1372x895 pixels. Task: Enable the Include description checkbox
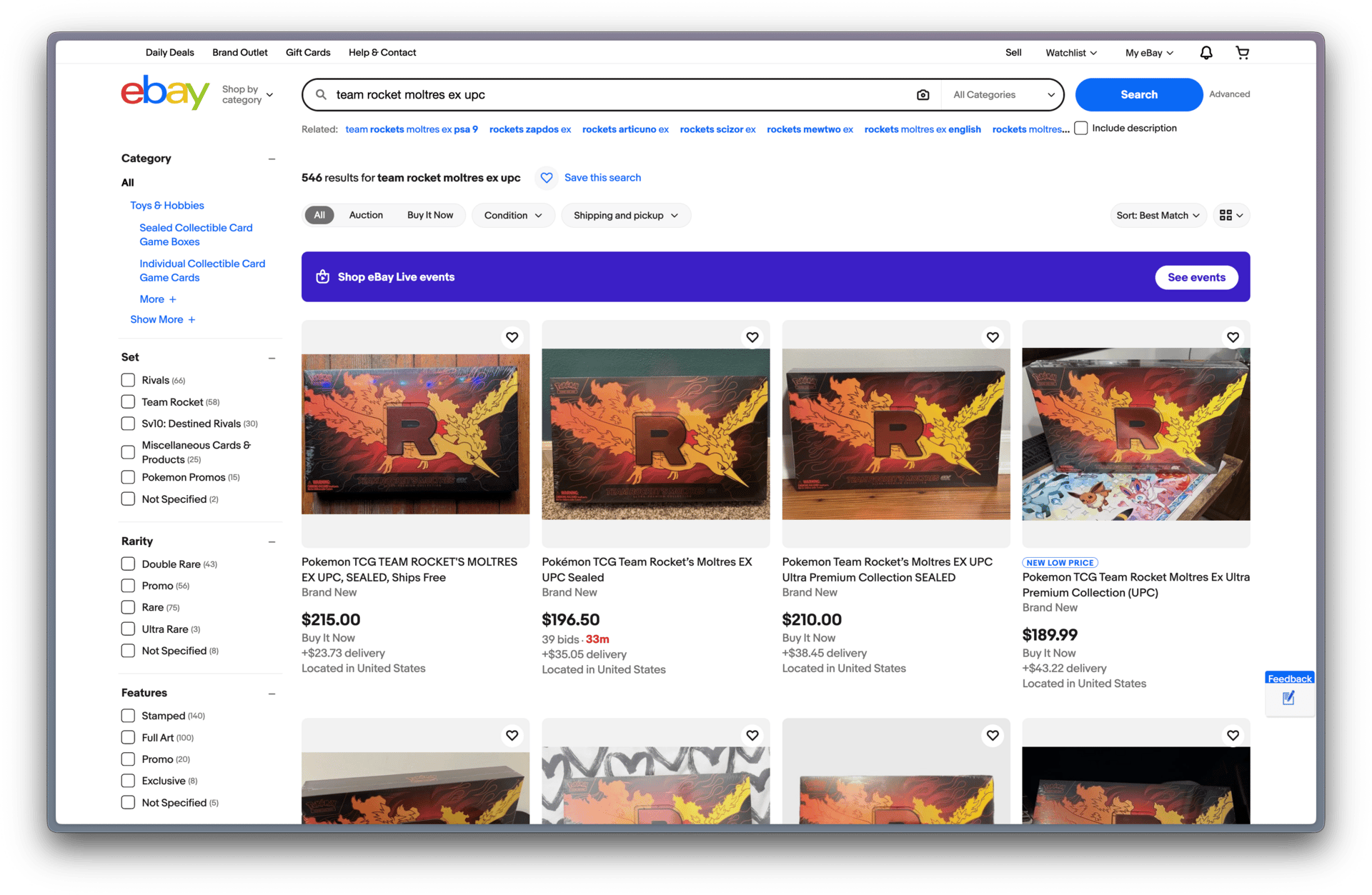[x=1081, y=129]
